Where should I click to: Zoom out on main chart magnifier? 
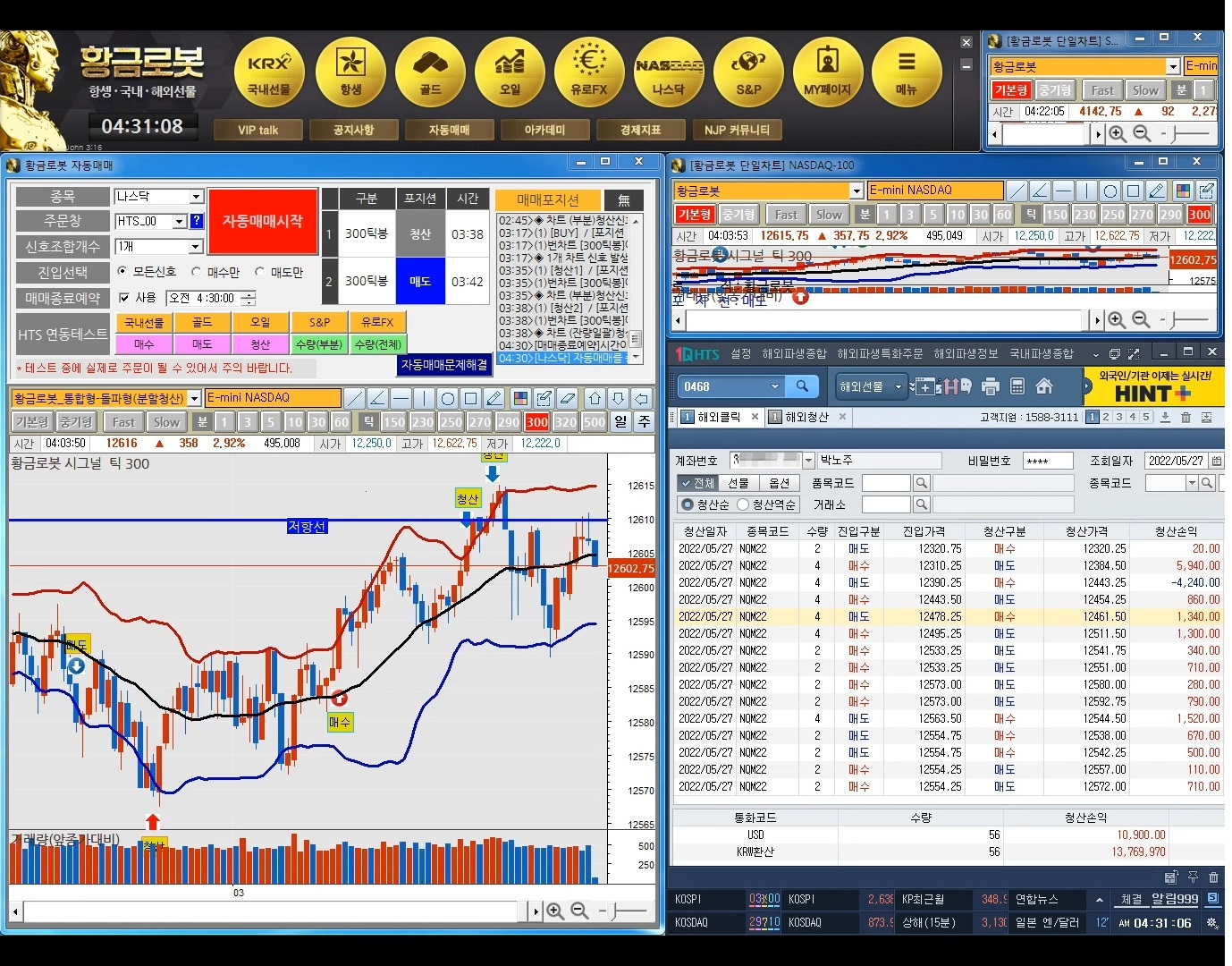pos(579,911)
